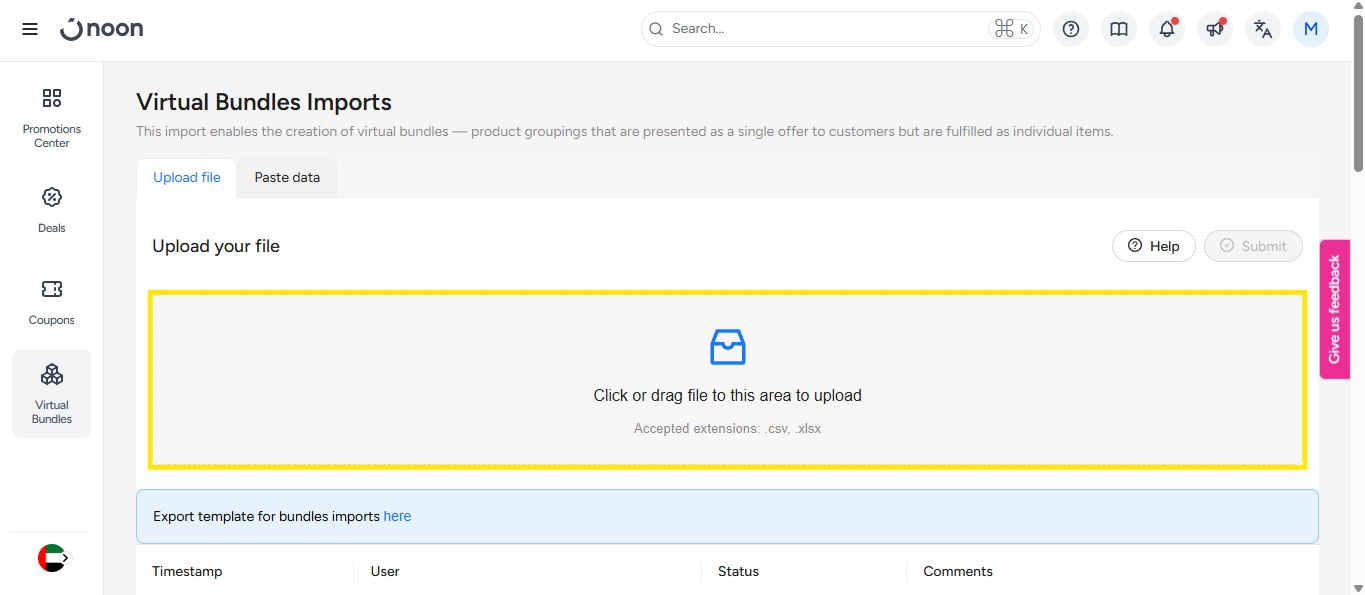Open Deals in the sidebar

tap(52, 209)
